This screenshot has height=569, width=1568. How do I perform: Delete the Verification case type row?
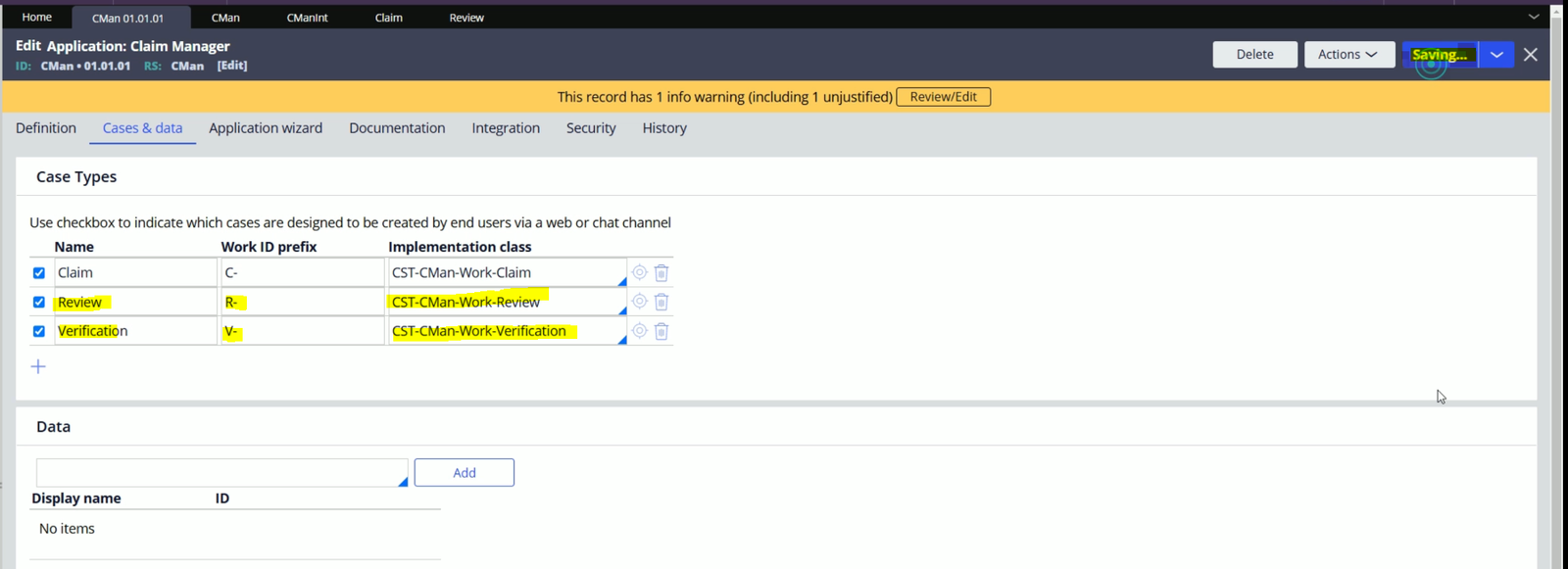coord(661,331)
